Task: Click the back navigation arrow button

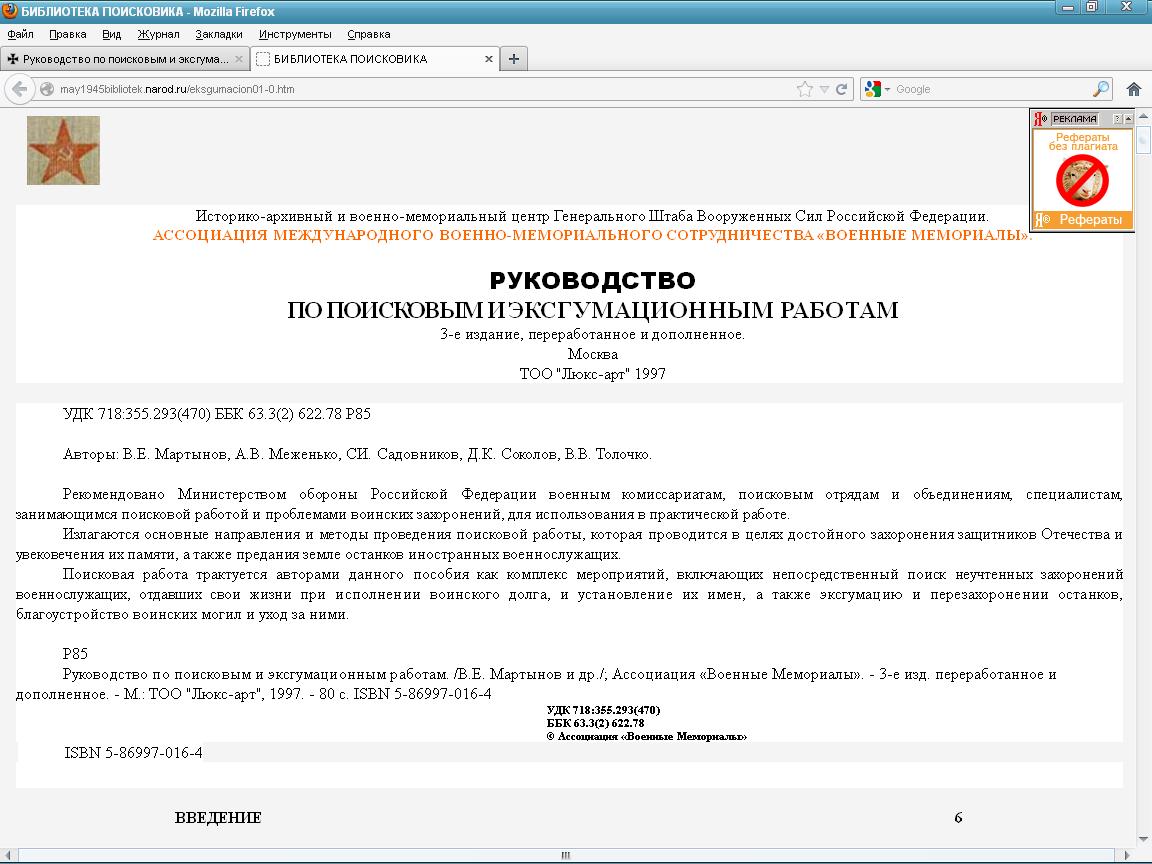Action: [x=19, y=89]
